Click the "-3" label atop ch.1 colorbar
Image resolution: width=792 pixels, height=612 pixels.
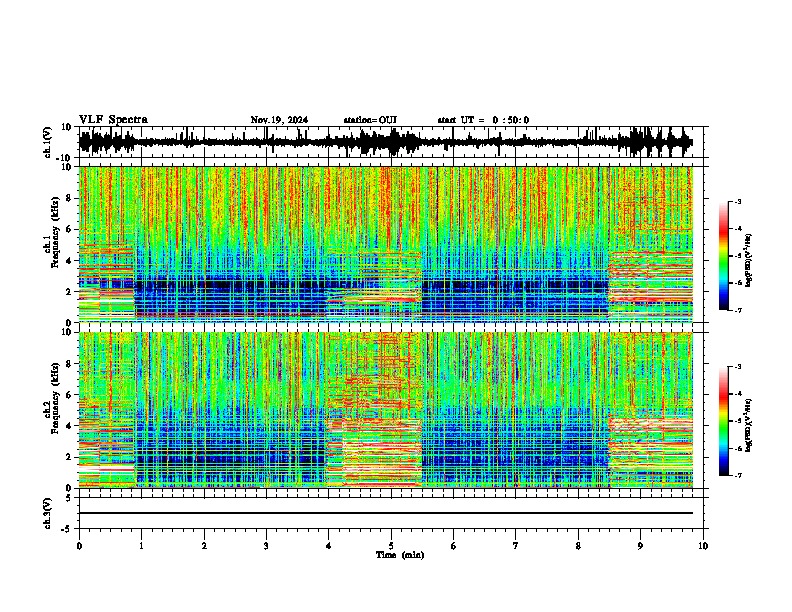pyautogui.click(x=738, y=201)
